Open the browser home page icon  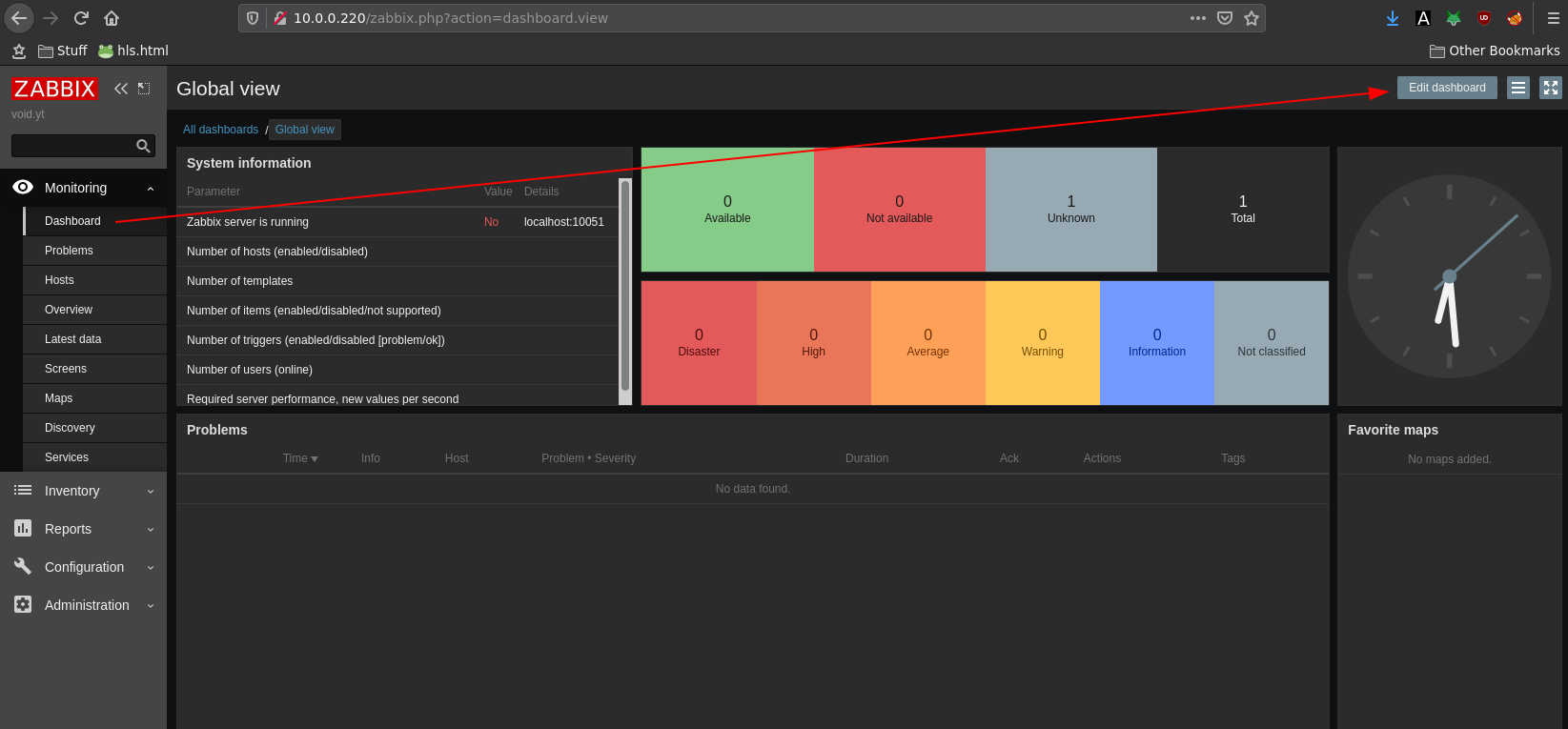112,18
